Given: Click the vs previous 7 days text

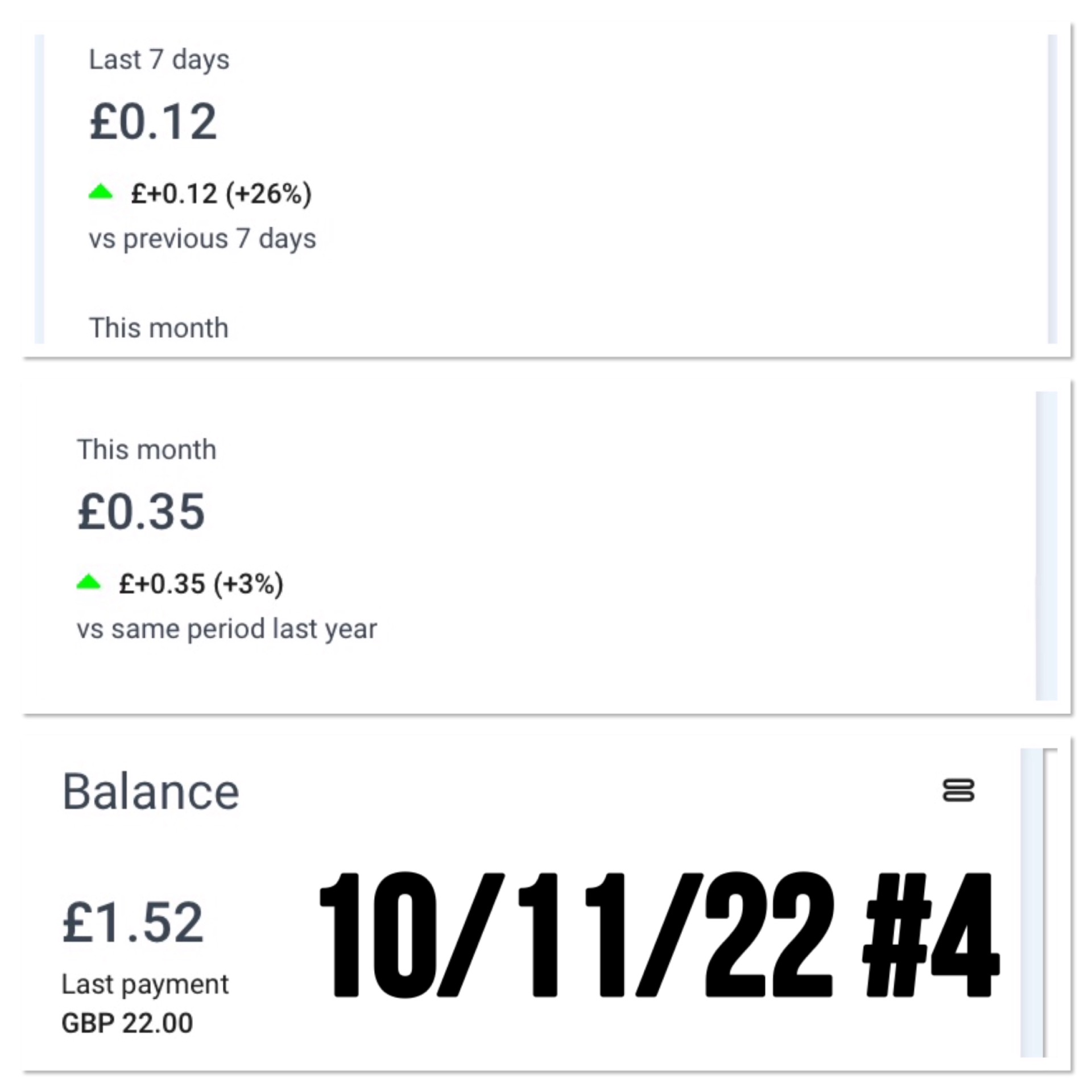Looking at the screenshot, I should click(x=202, y=238).
